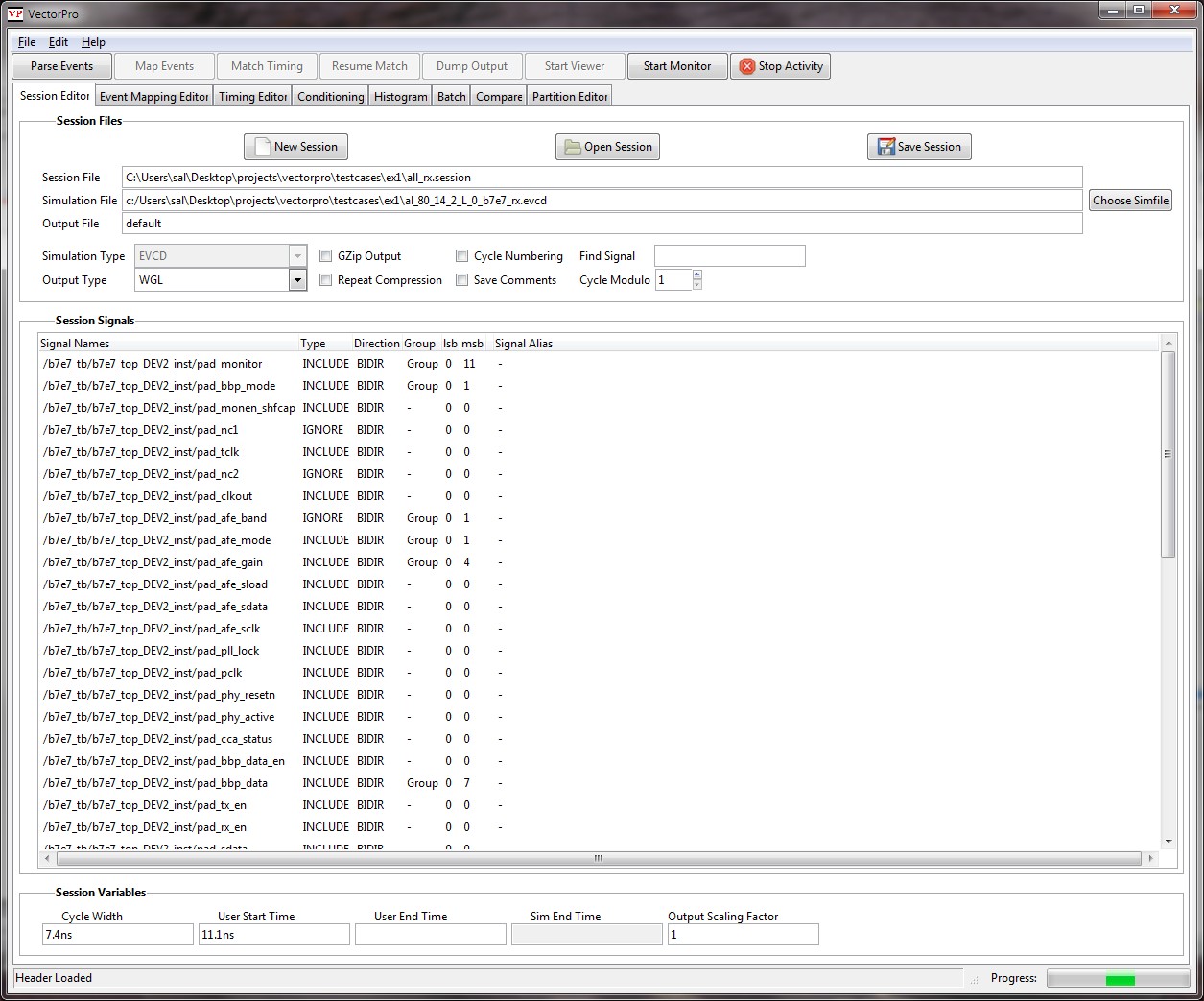This screenshot has width=1204, height=1001.
Task: Click the Choose Simfile button
Action: [x=1129, y=200]
